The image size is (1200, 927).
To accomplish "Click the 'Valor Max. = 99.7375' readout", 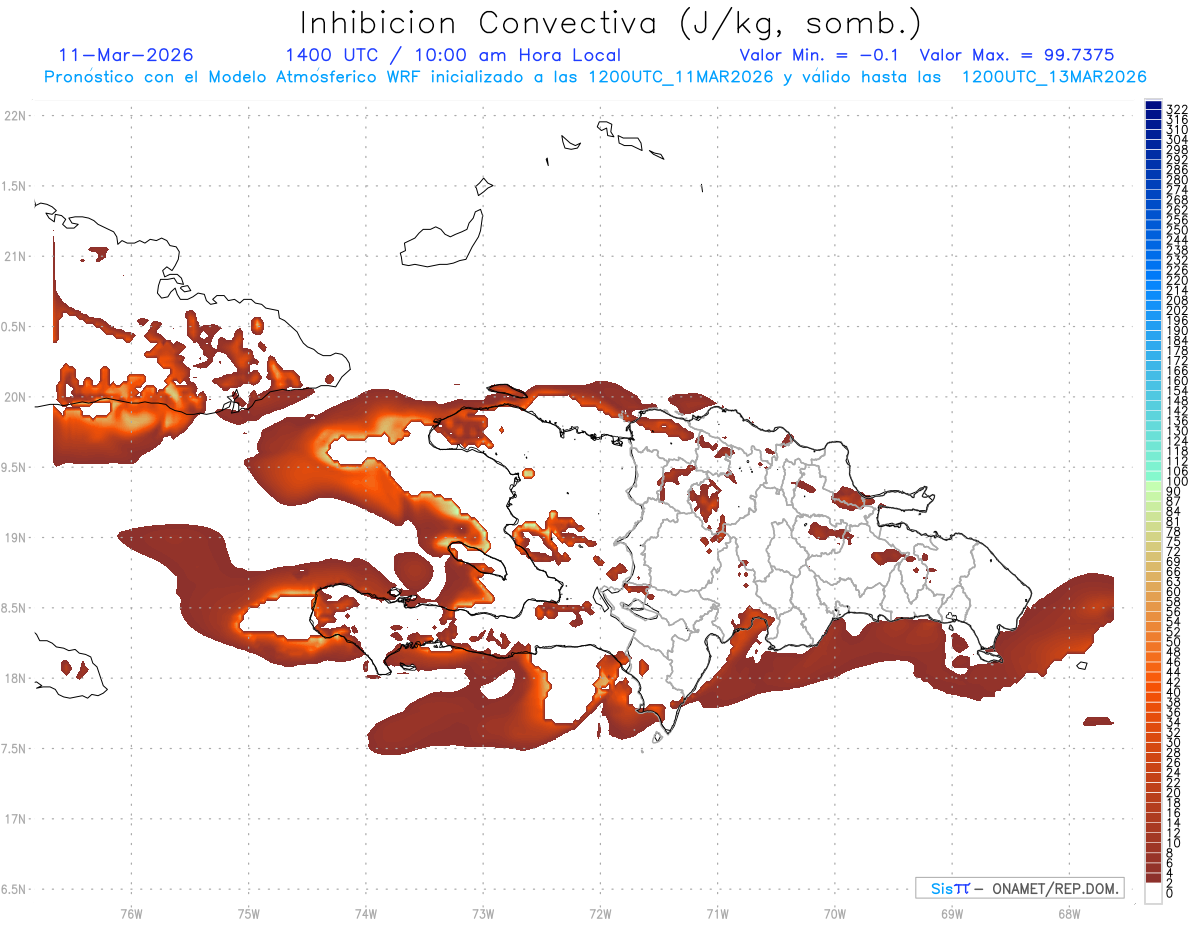I will pos(1017,55).
